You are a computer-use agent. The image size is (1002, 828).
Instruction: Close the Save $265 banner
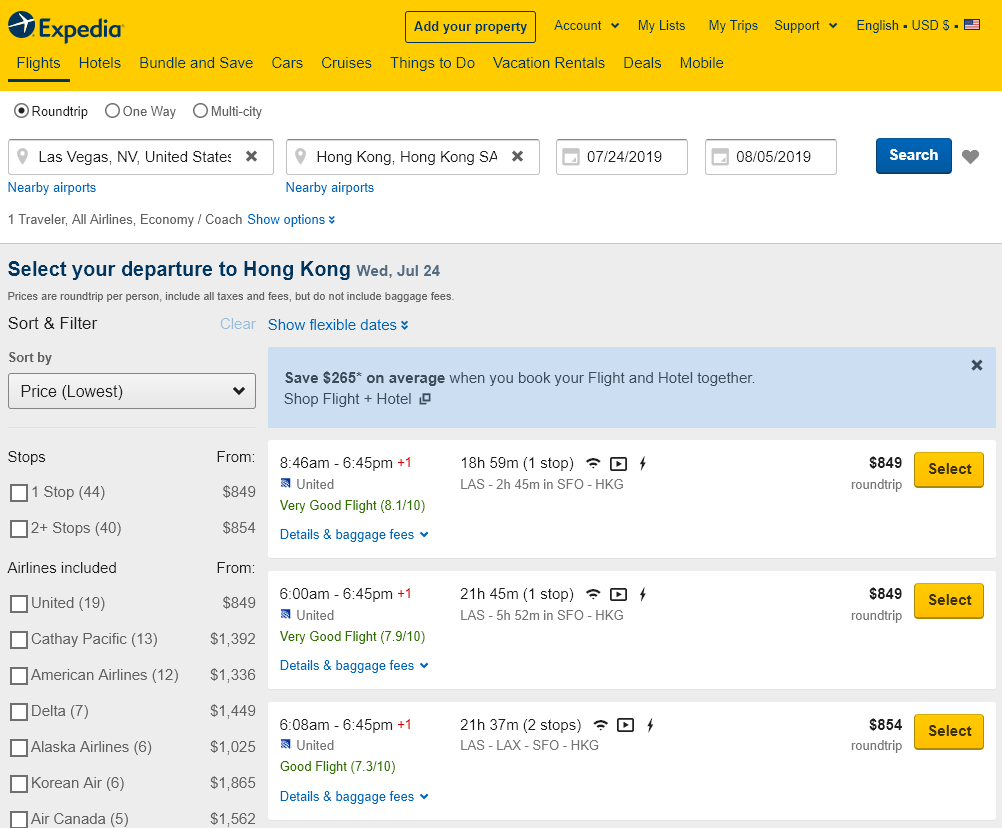[x=977, y=366]
